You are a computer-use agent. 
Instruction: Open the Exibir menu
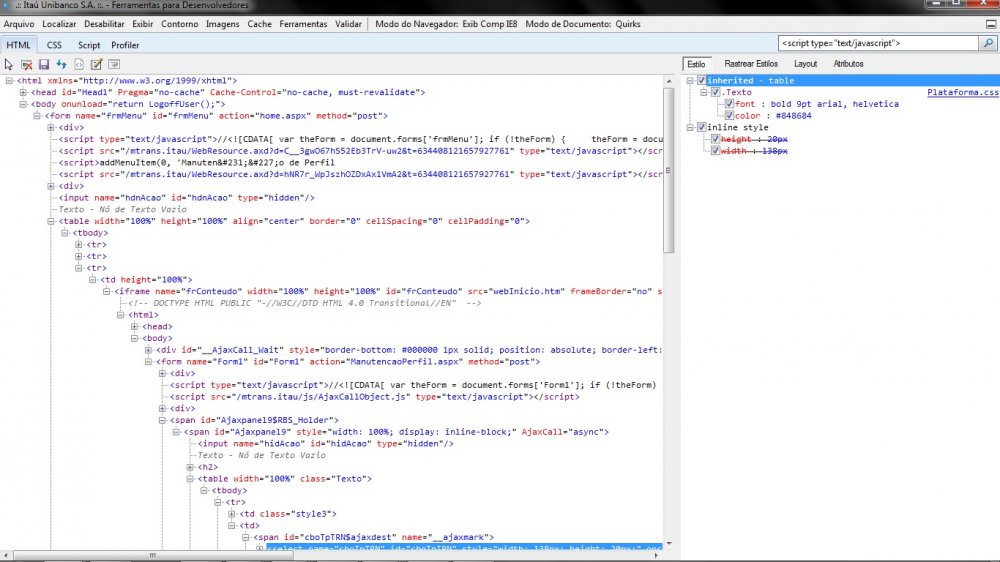142,24
